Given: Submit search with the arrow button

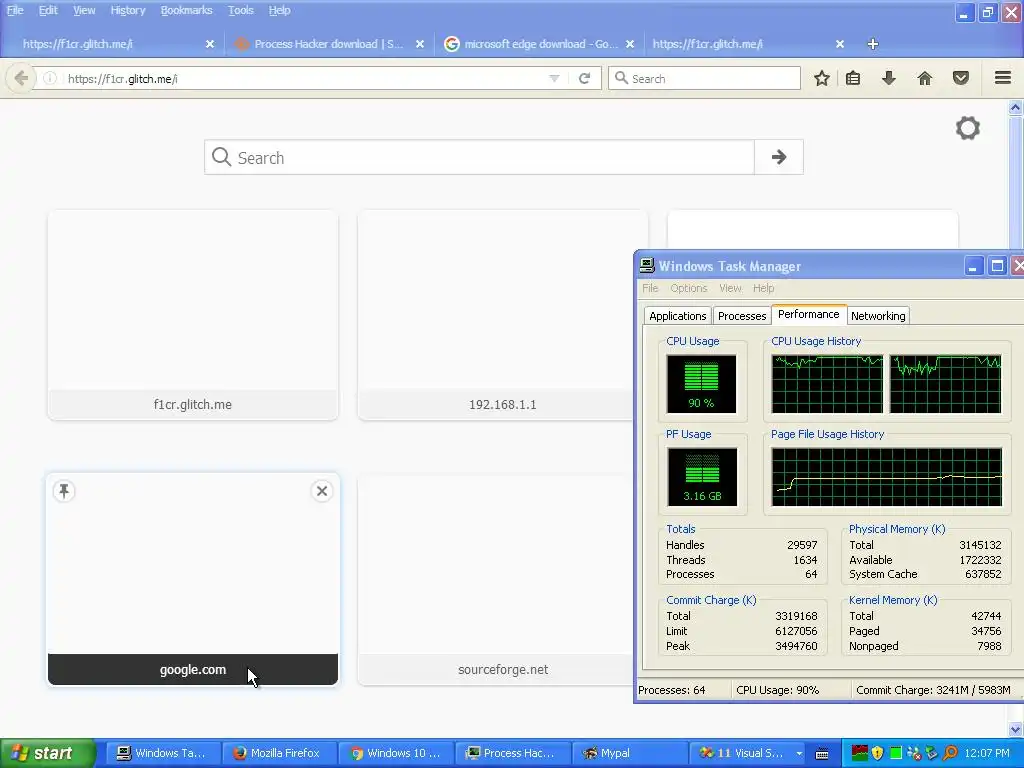Looking at the screenshot, I should [778, 157].
